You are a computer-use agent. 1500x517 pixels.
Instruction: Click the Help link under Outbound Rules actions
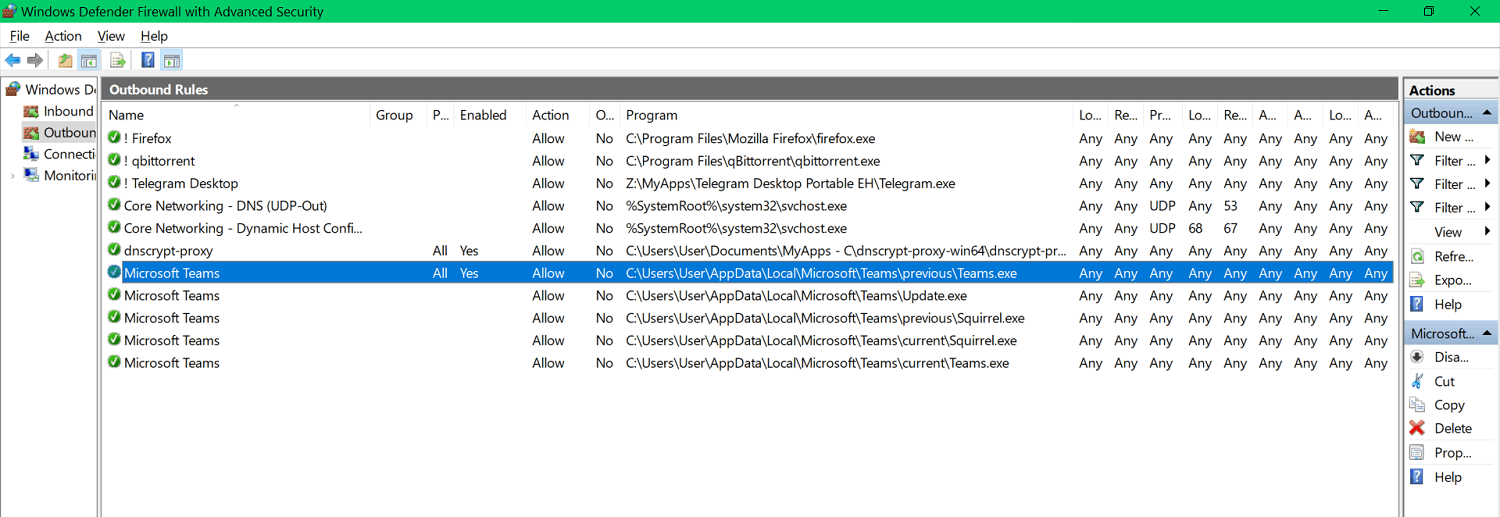1447,304
